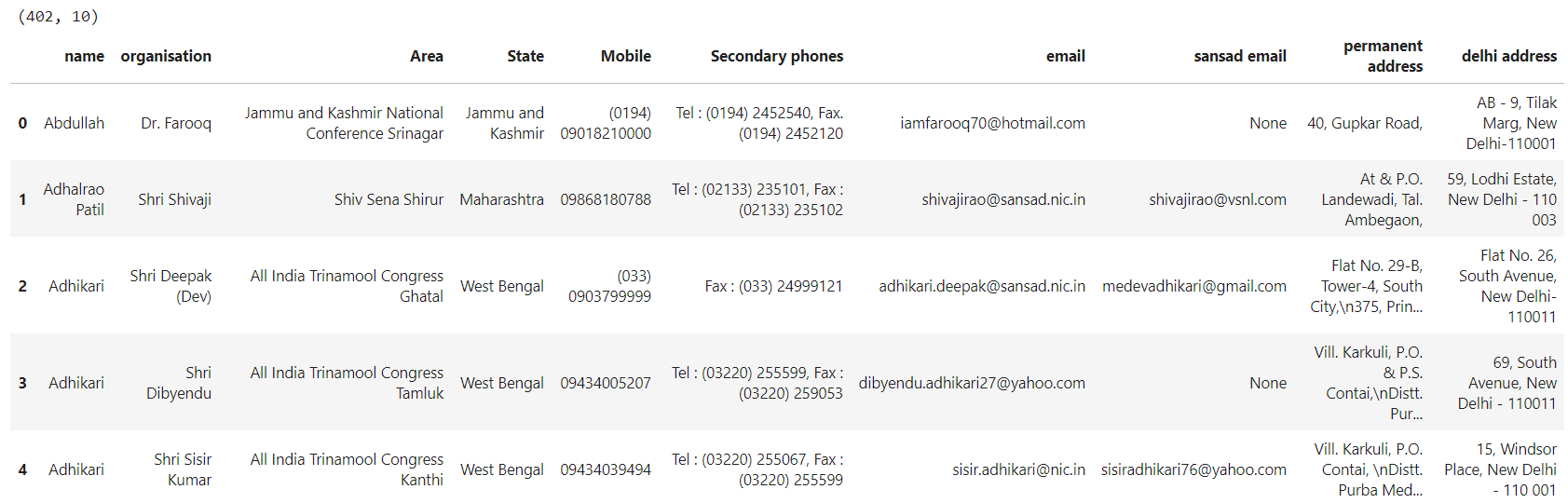Screen dimensions: 1568x503
Task: Select the sisir.adhikari@nic.in cell
Action: pos(1018,469)
